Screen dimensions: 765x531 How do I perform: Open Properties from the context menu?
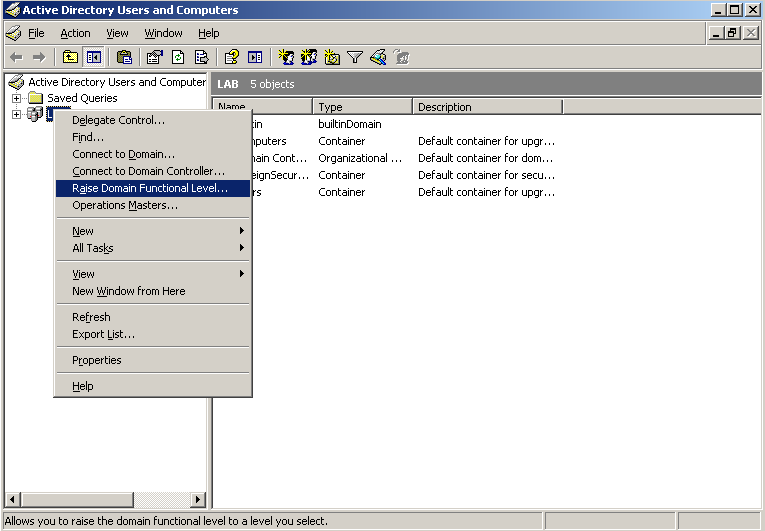(x=153, y=360)
